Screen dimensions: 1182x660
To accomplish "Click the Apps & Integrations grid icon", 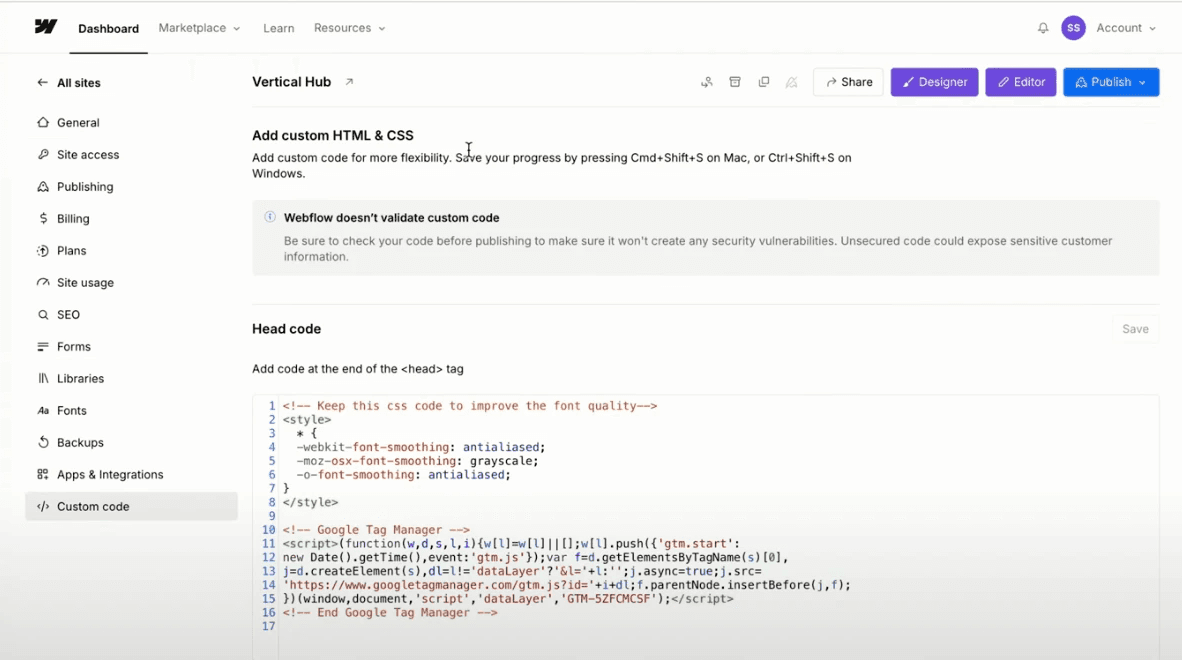I will point(43,475).
